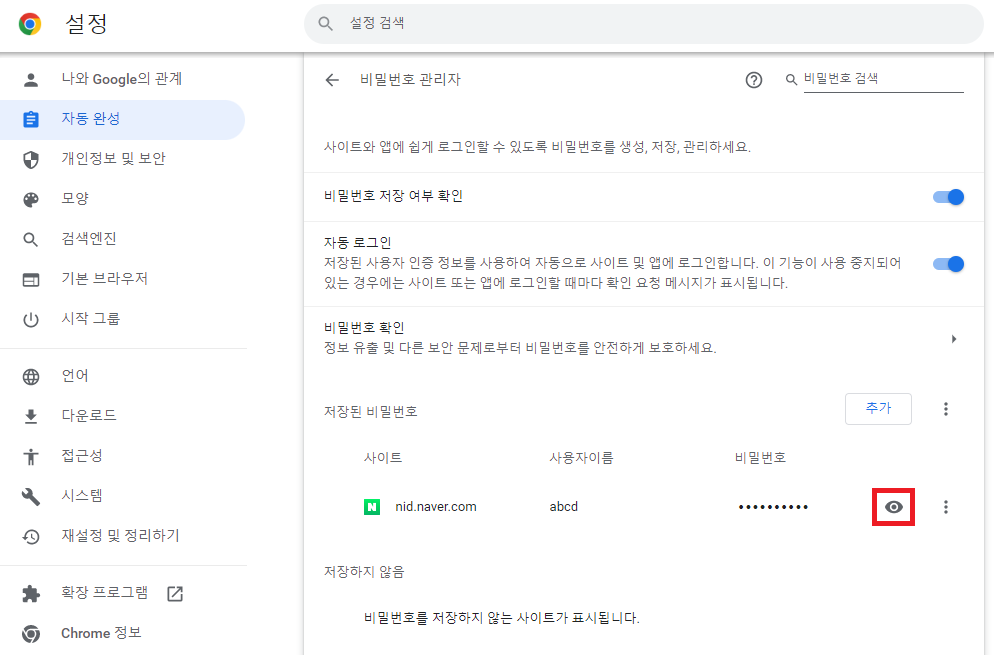Toggle 자동 로그인 switch
Viewport: 994px width, 655px height.
[x=948, y=264]
